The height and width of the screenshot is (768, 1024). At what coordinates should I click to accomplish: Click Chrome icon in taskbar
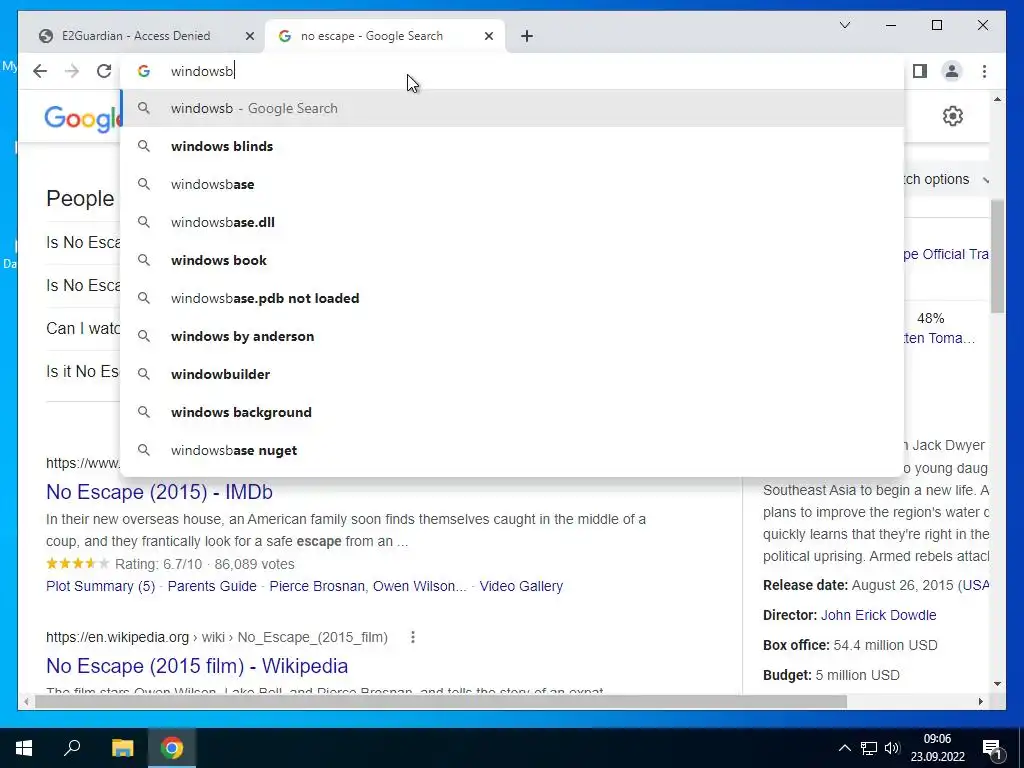[172, 748]
